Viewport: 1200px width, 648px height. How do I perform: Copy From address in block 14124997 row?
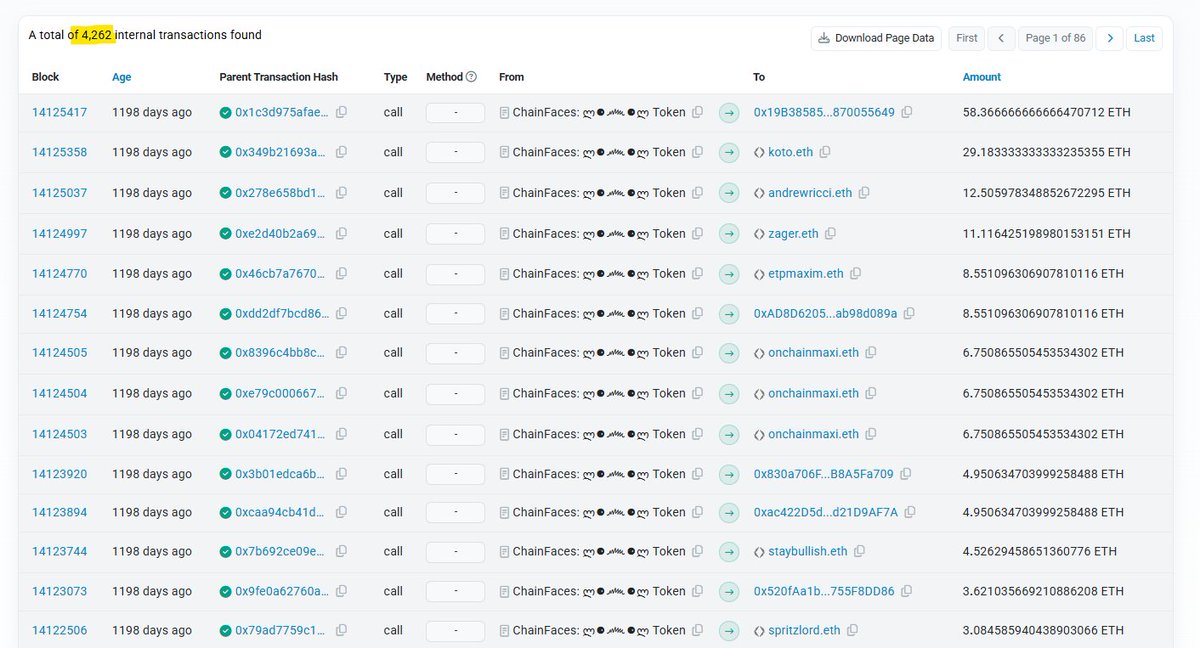(x=698, y=234)
